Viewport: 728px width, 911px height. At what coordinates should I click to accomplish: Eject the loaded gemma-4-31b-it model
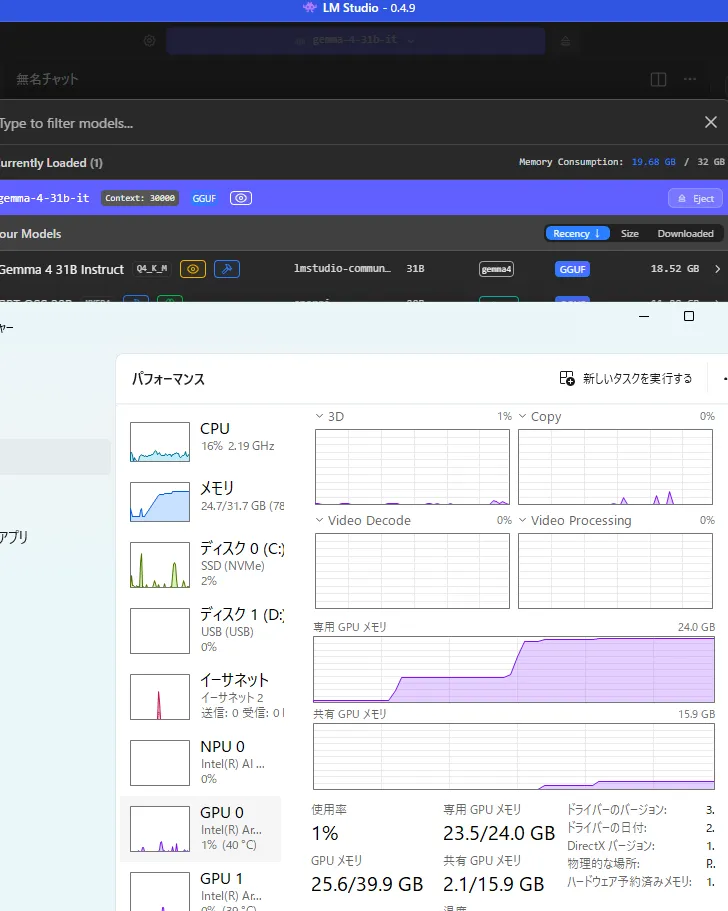(694, 198)
